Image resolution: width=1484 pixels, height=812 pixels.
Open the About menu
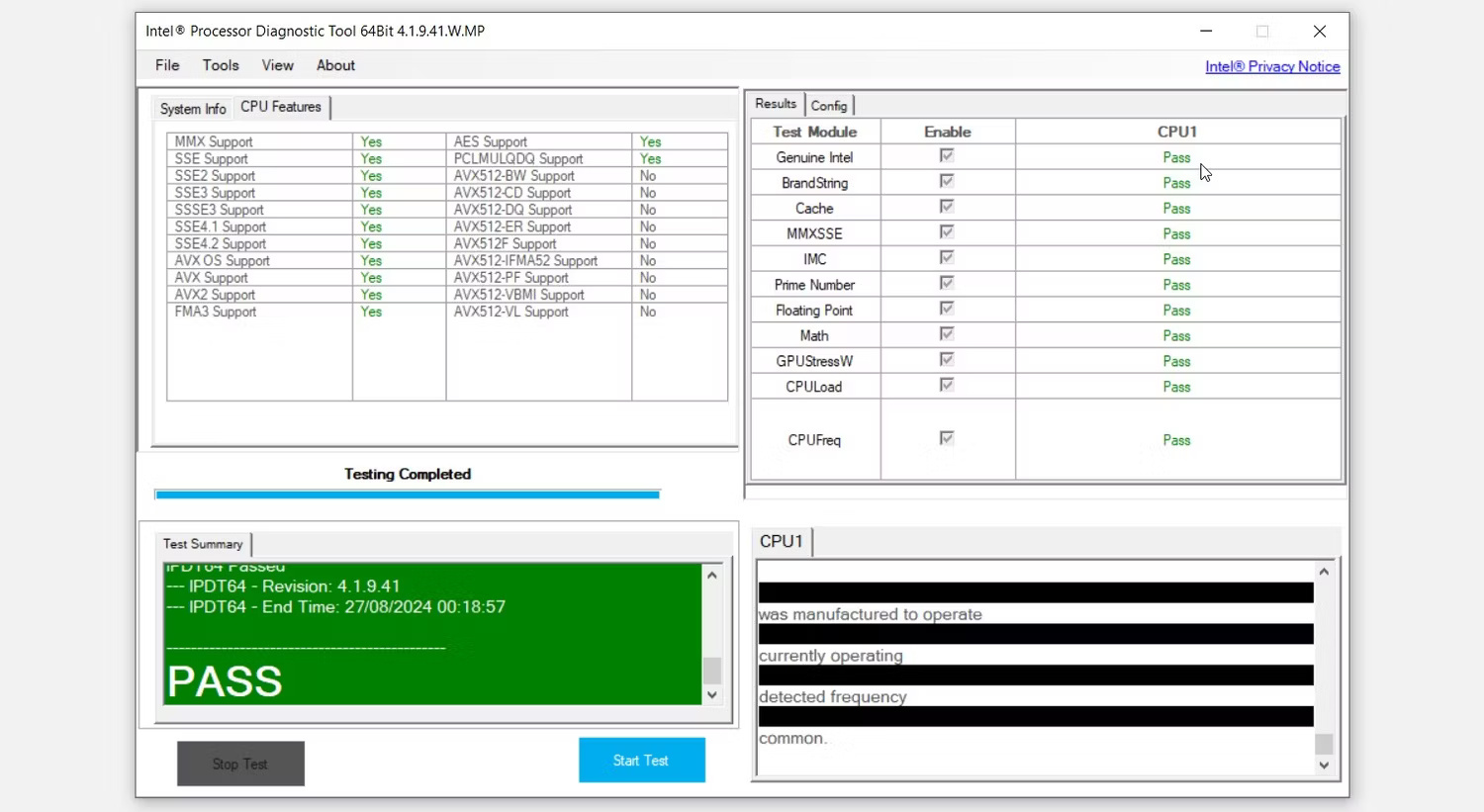(335, 65)
